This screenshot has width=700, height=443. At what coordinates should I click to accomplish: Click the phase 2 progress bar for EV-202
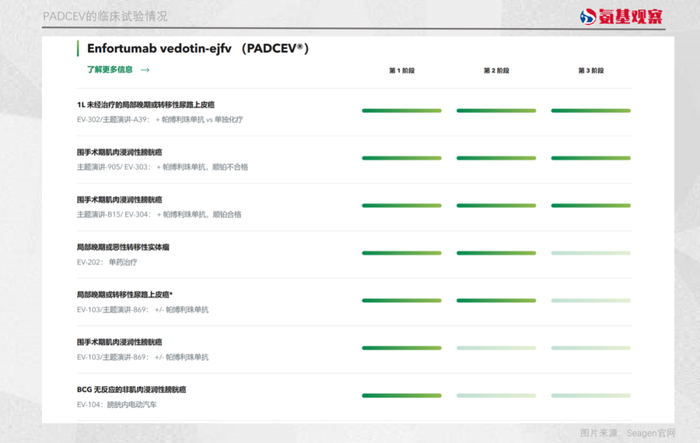tap(496, 253)
